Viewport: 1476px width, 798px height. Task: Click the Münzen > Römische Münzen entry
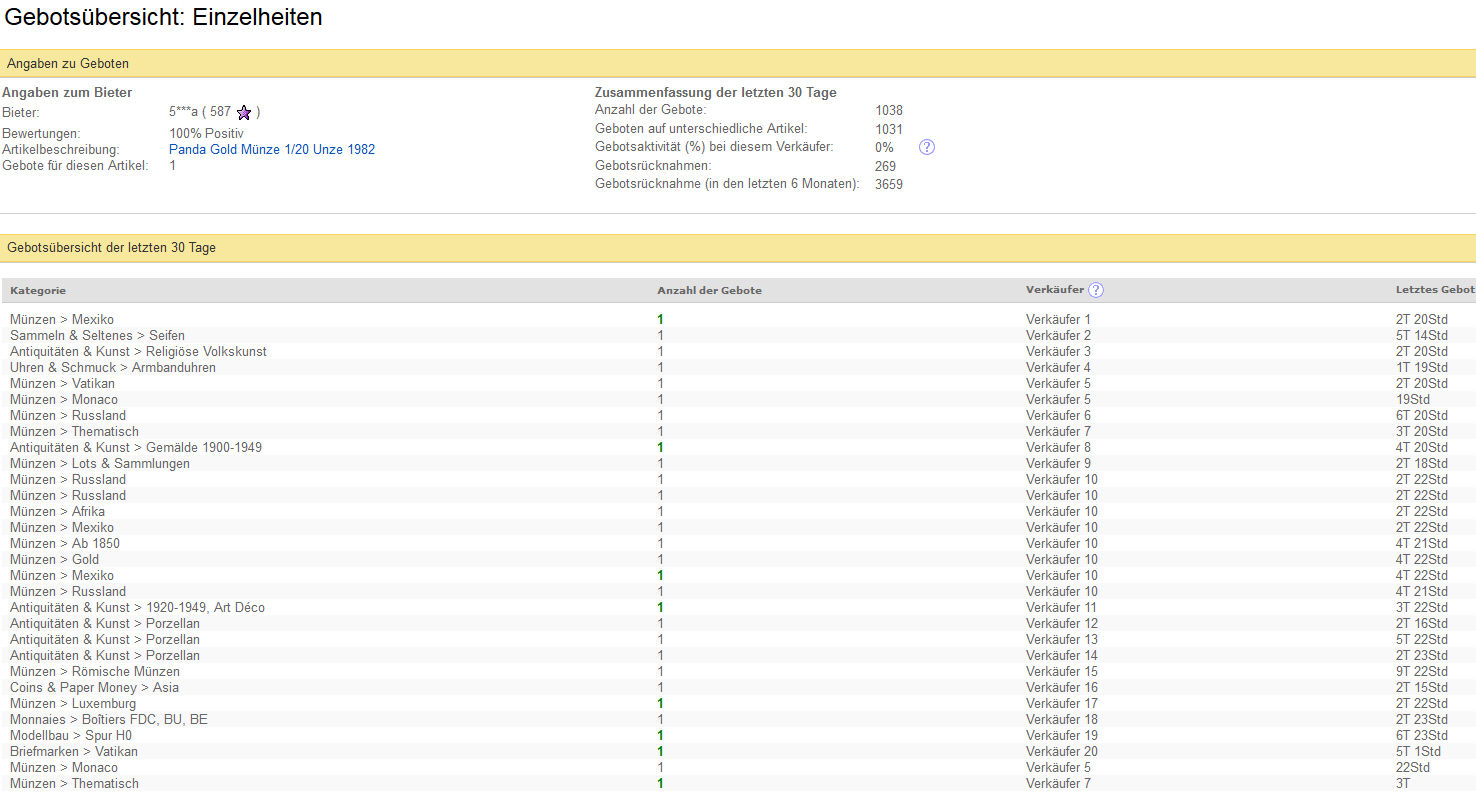pyautogui.click(x=95, y=671)
